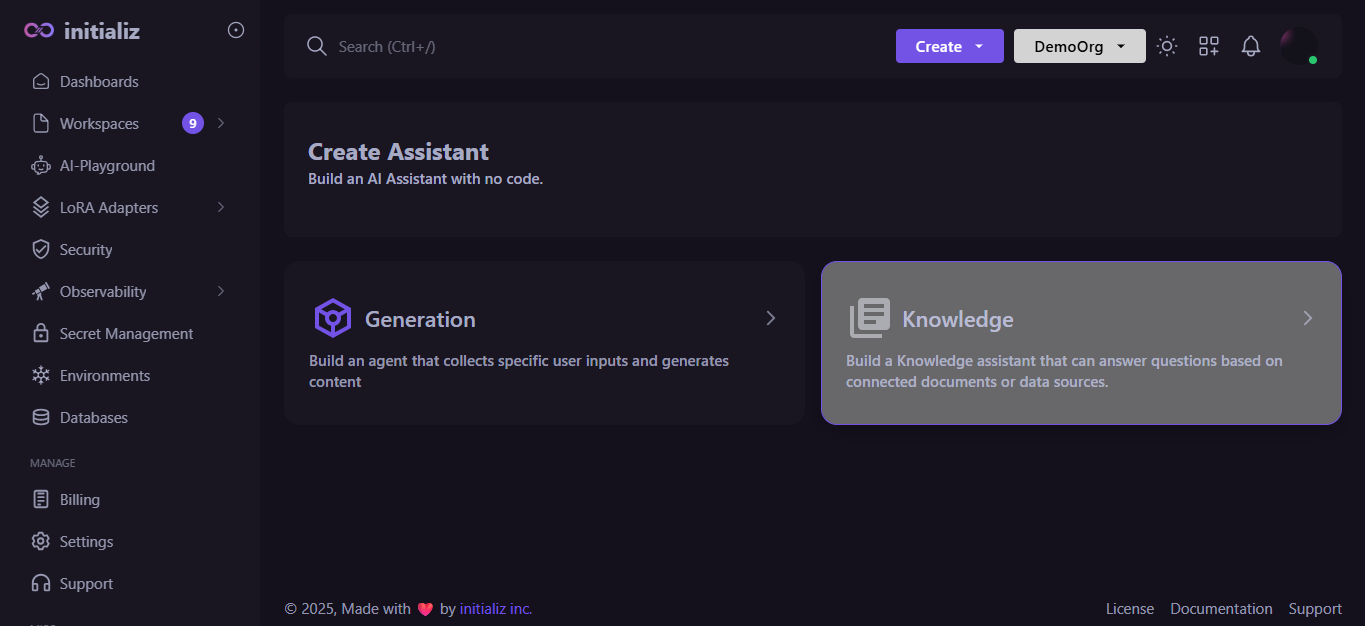Expand the Workspaces submenu chevron
Viewport: 1365px width, 626px height.
coord(221,123)
